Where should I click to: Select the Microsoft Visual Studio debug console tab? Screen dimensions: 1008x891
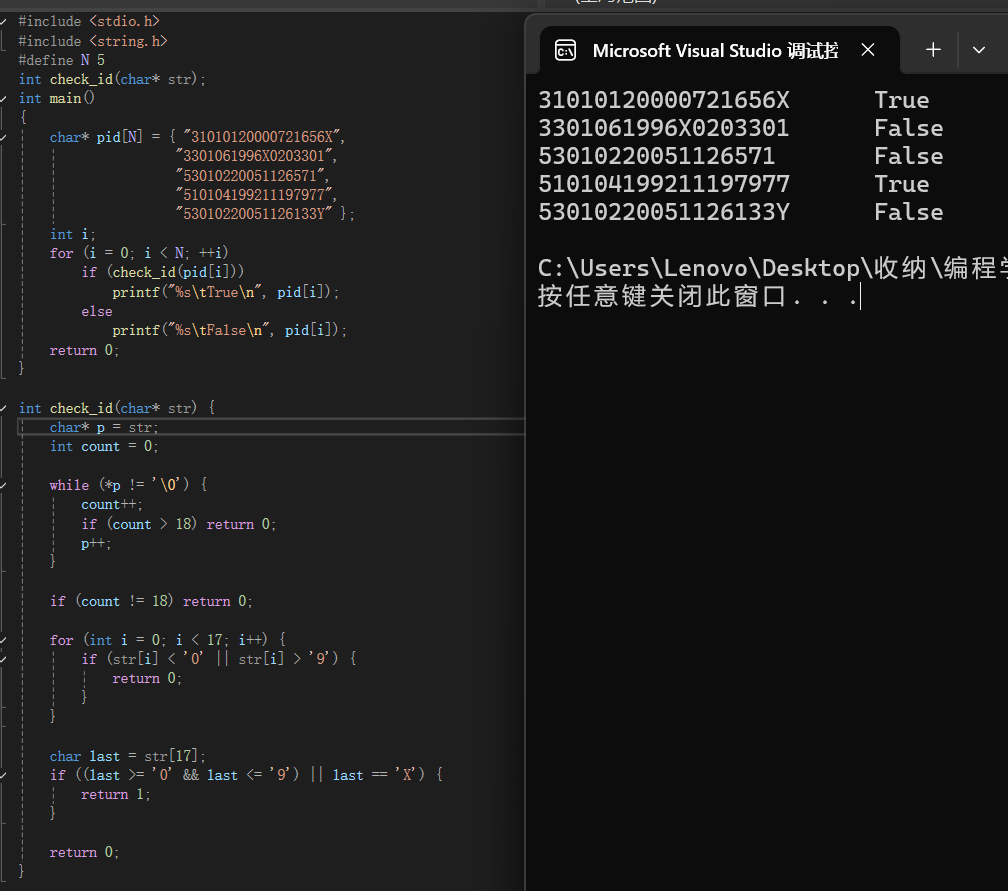(719, 50)
